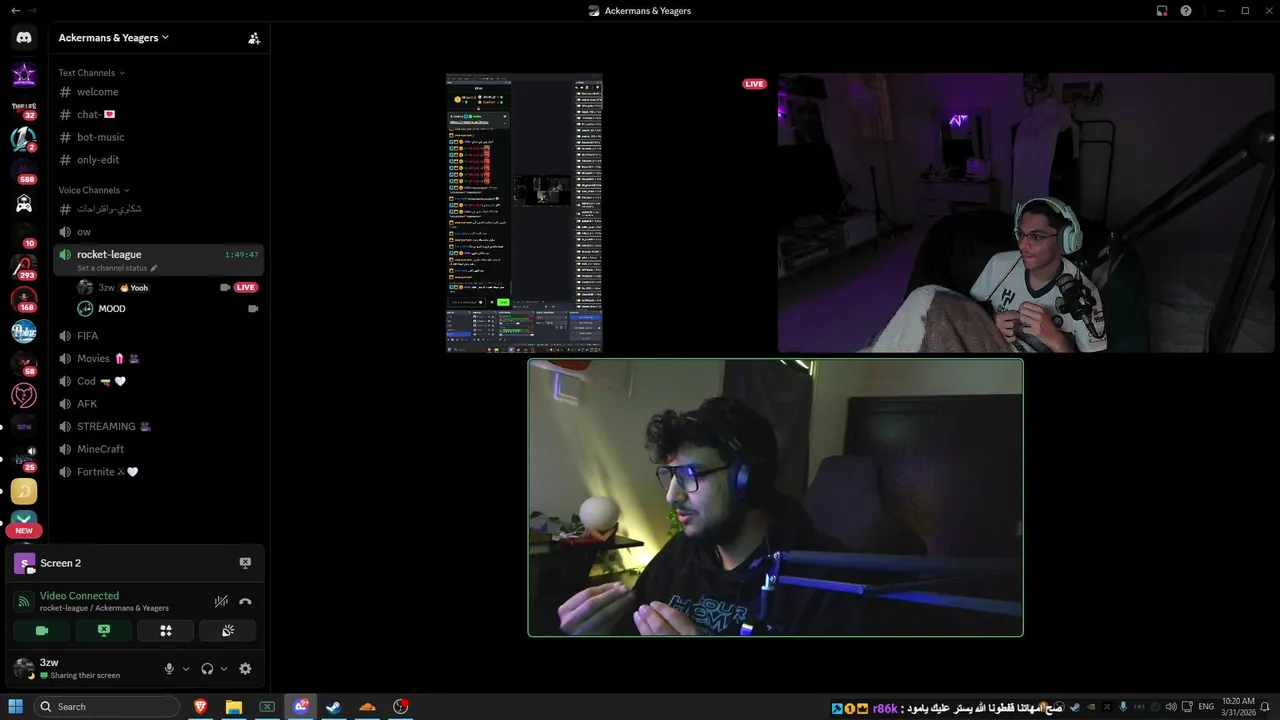
Task: Open the Activities launcher button
Action: pos(166,630)
